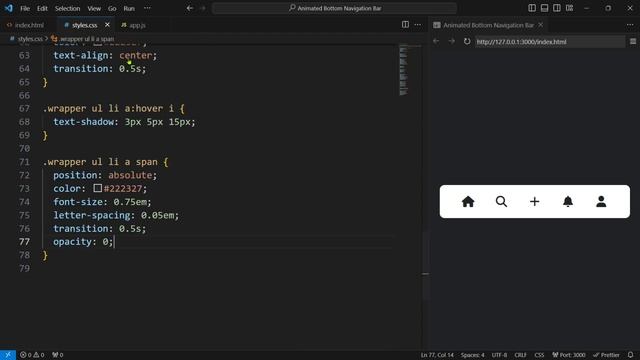Go back with the title bar arrow

click(190, 8)
